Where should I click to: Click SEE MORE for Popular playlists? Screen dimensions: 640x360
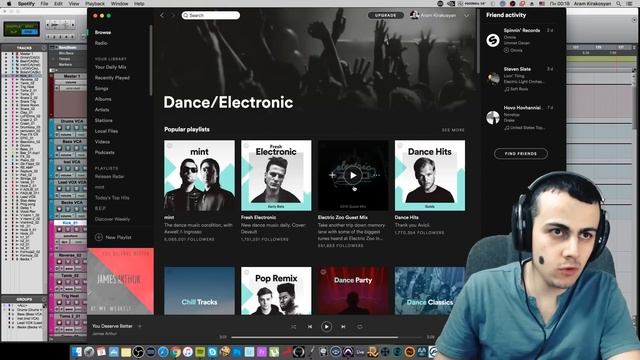tap(453, 130)
